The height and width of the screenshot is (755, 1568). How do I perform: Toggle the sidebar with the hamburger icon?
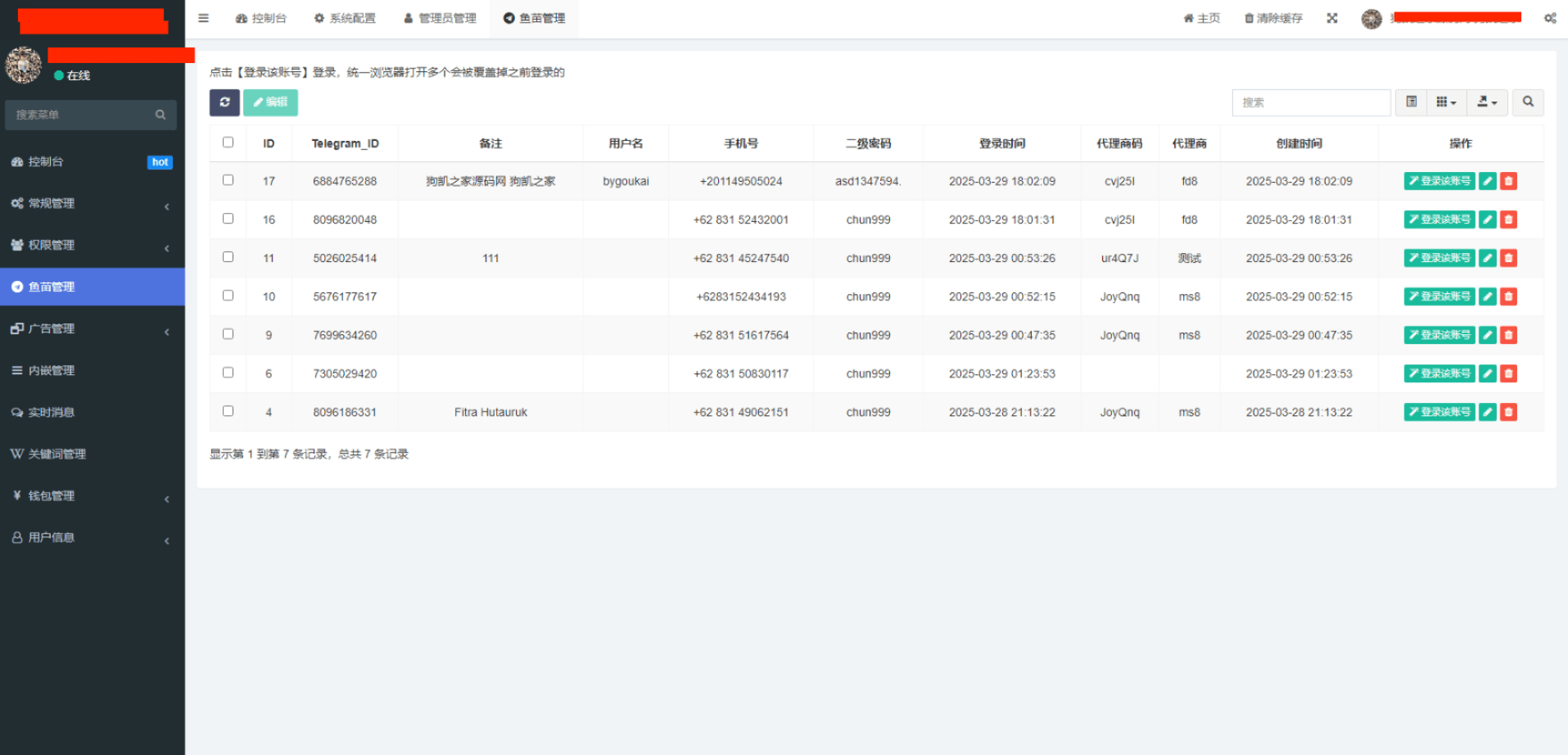[203, 18]
